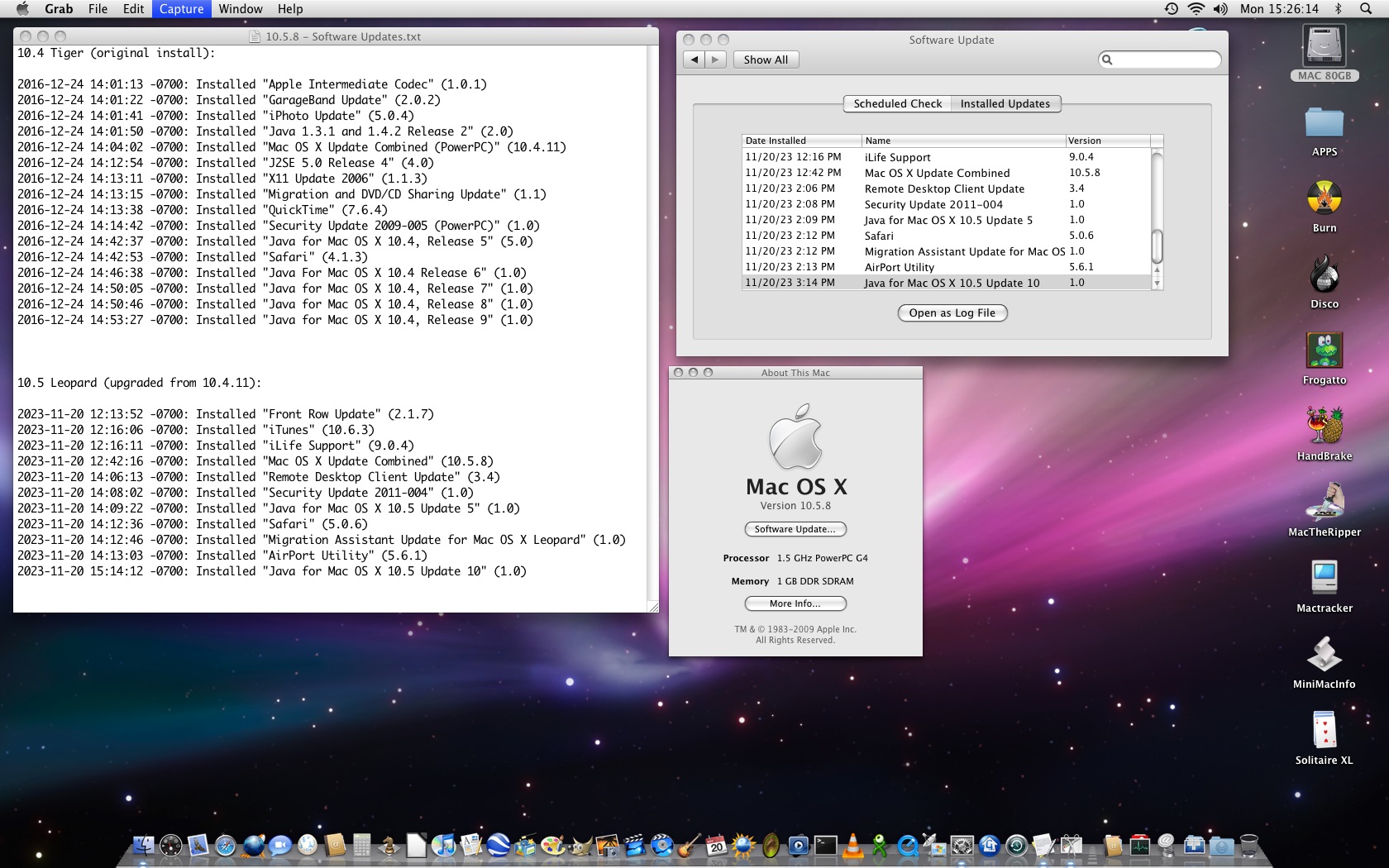The height and width of the screenshot is (868, 1389).
Task: Open Activity Monitor in the Dock
Action: (1140, 846)
